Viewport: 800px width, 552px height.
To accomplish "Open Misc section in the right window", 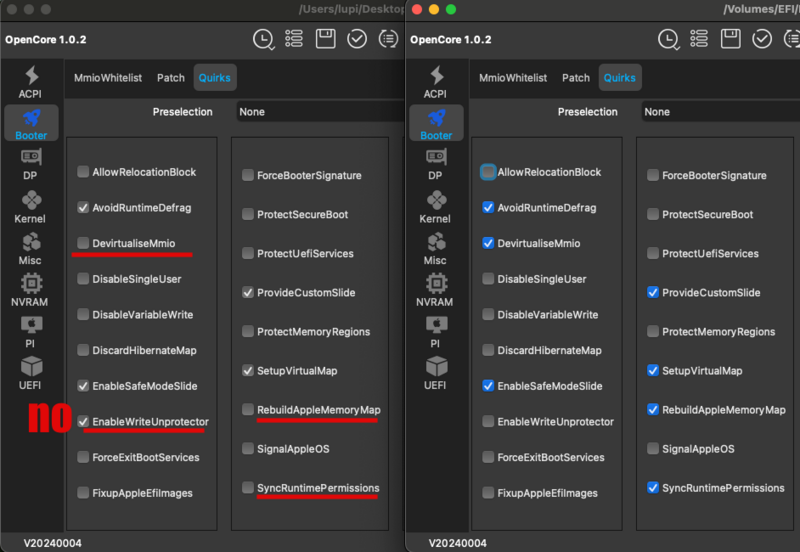I will (x=435, y=248).
